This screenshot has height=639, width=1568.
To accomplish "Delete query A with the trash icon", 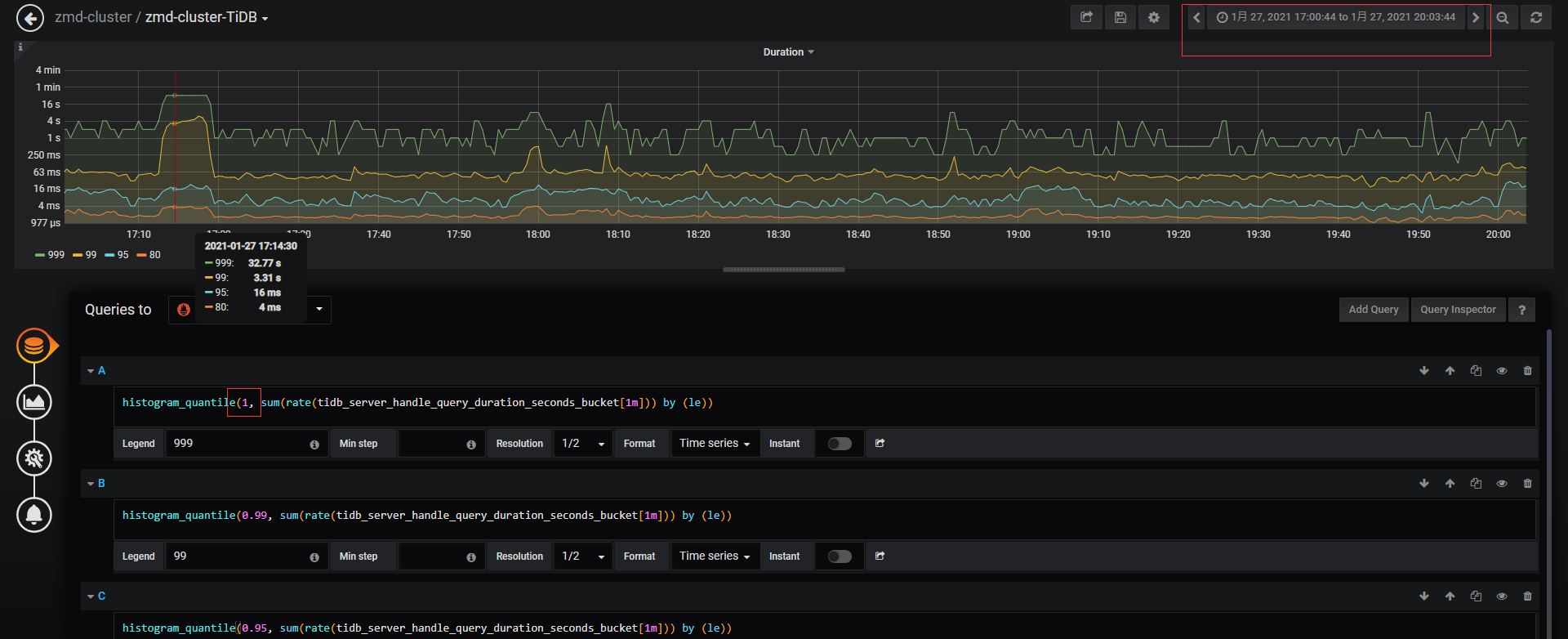I will [x=1527, y=371].
